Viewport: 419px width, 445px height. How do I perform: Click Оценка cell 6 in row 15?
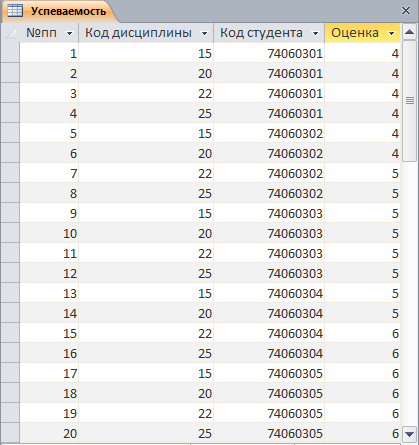pos(363,333)
